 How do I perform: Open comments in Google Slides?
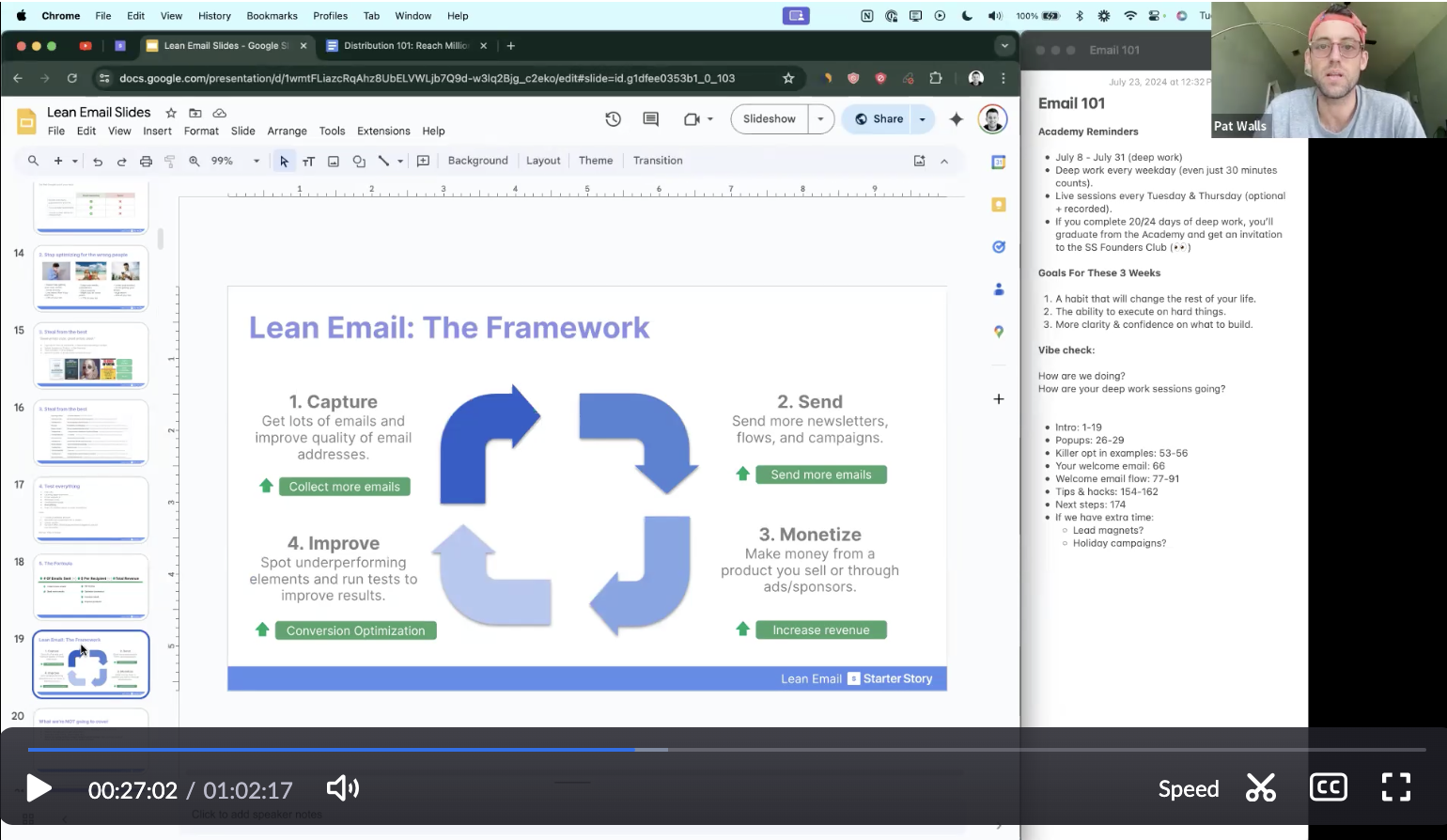tap(650, 119)
